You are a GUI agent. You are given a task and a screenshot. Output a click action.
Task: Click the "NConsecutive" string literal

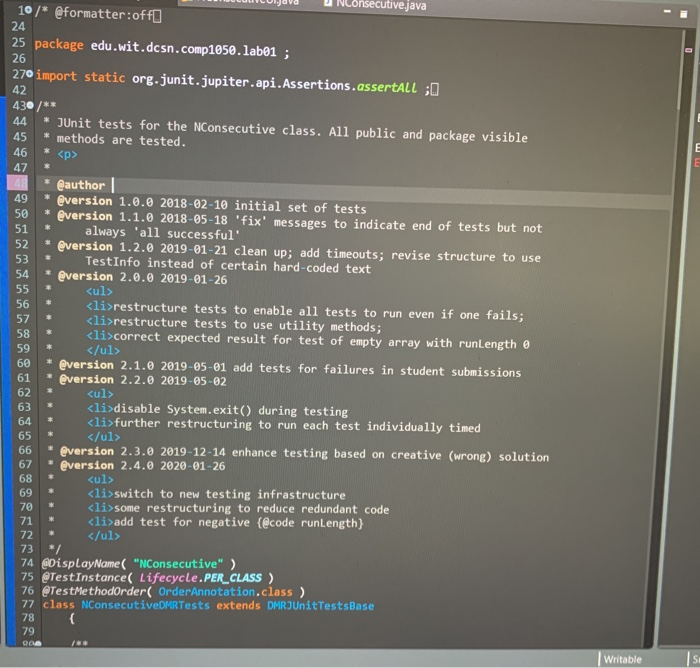click(178, 564)
